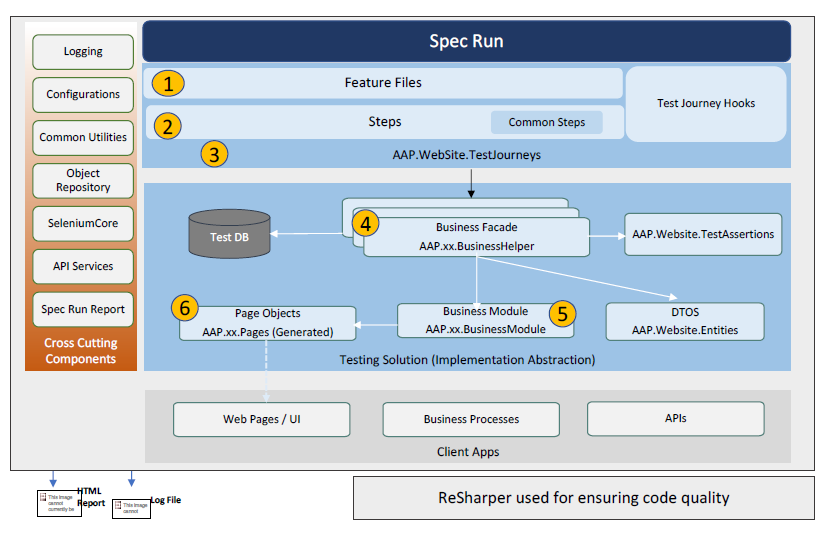Click the number 4 marker on Business Facade
This screenshot has height=537, width=829.
pos(365,224)
